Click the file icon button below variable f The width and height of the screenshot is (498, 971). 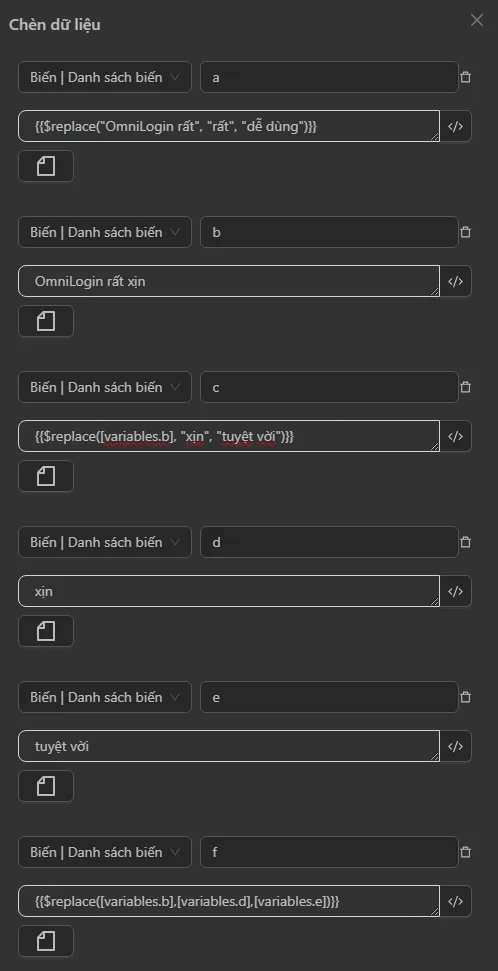coord(46,941)
